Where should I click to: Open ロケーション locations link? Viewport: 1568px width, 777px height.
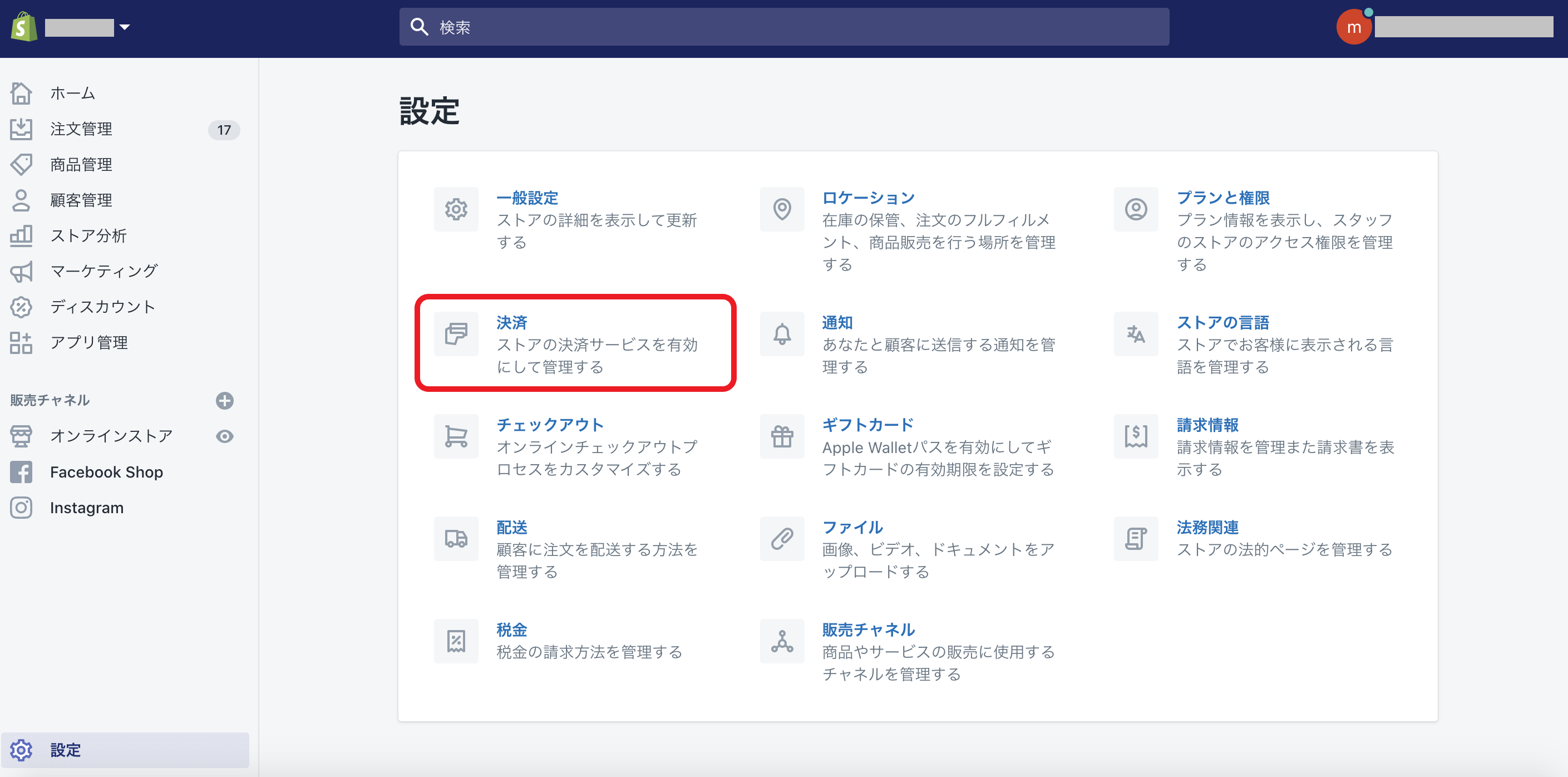(868, 198)
